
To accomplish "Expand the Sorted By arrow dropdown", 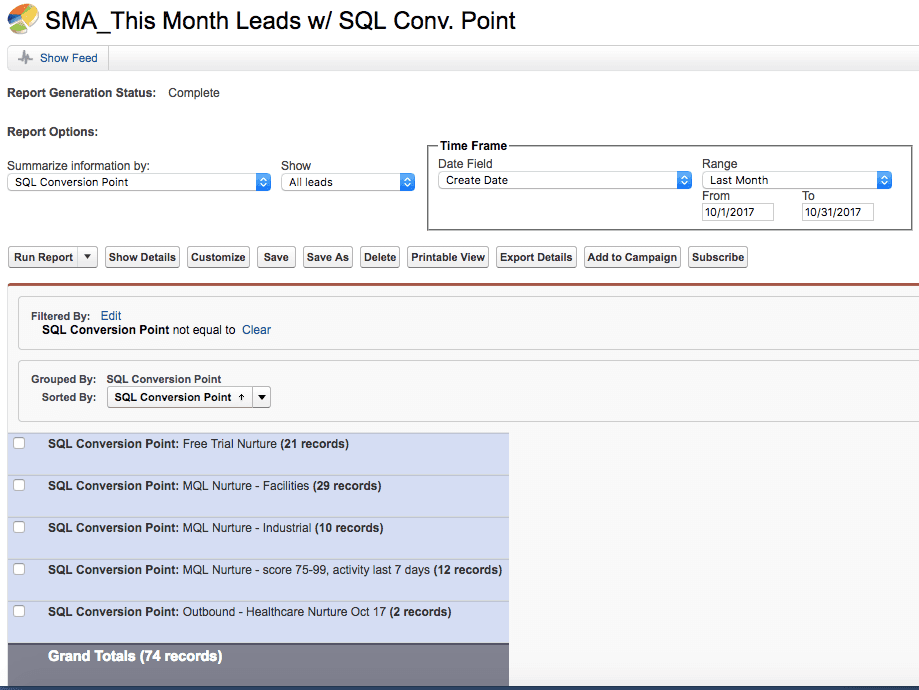I will 261,397.
